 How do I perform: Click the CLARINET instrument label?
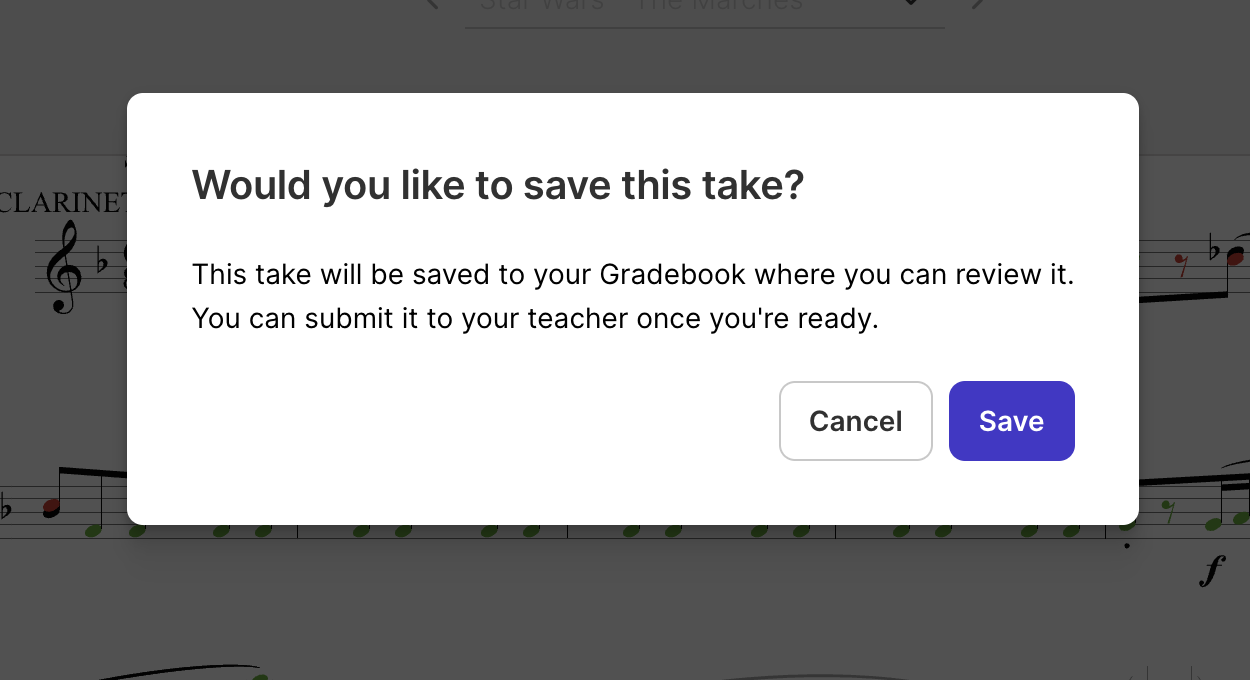point(62,203)
